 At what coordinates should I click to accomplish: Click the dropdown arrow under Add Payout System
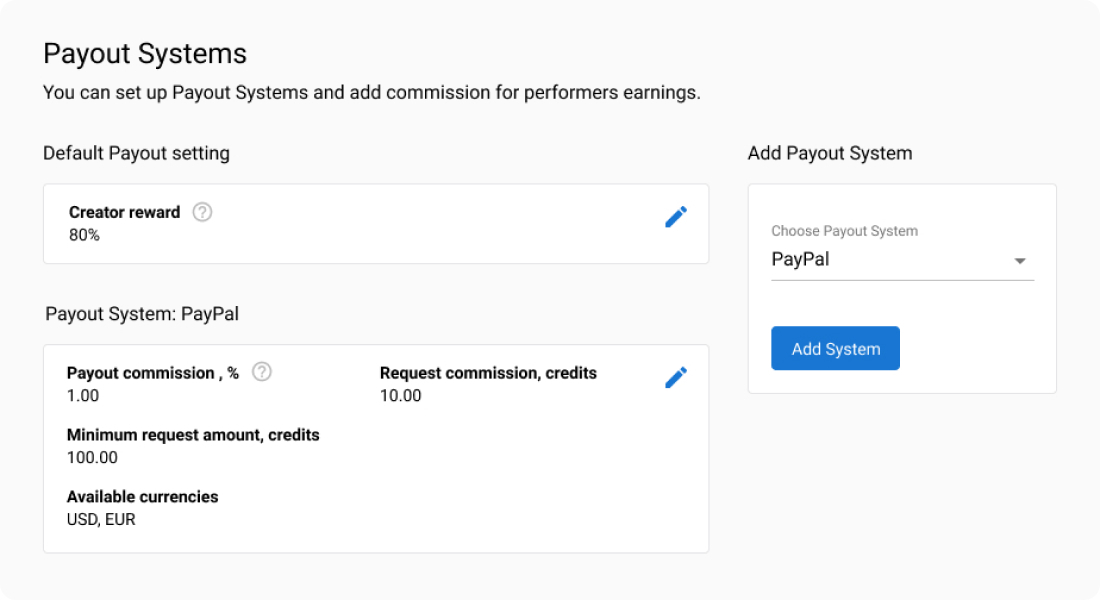[1020, 260]
